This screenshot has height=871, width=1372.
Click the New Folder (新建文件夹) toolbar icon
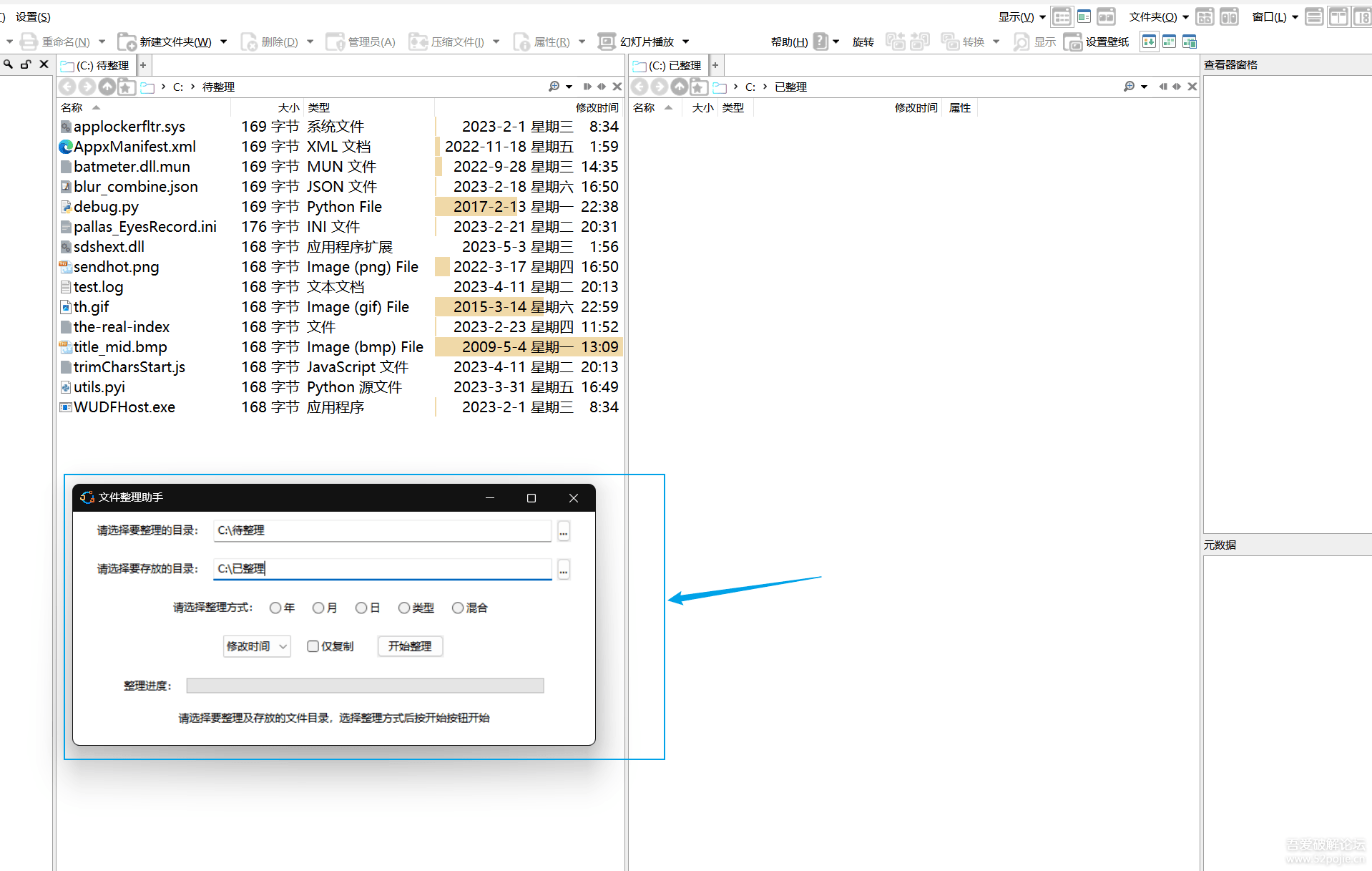tap(127, 42)
